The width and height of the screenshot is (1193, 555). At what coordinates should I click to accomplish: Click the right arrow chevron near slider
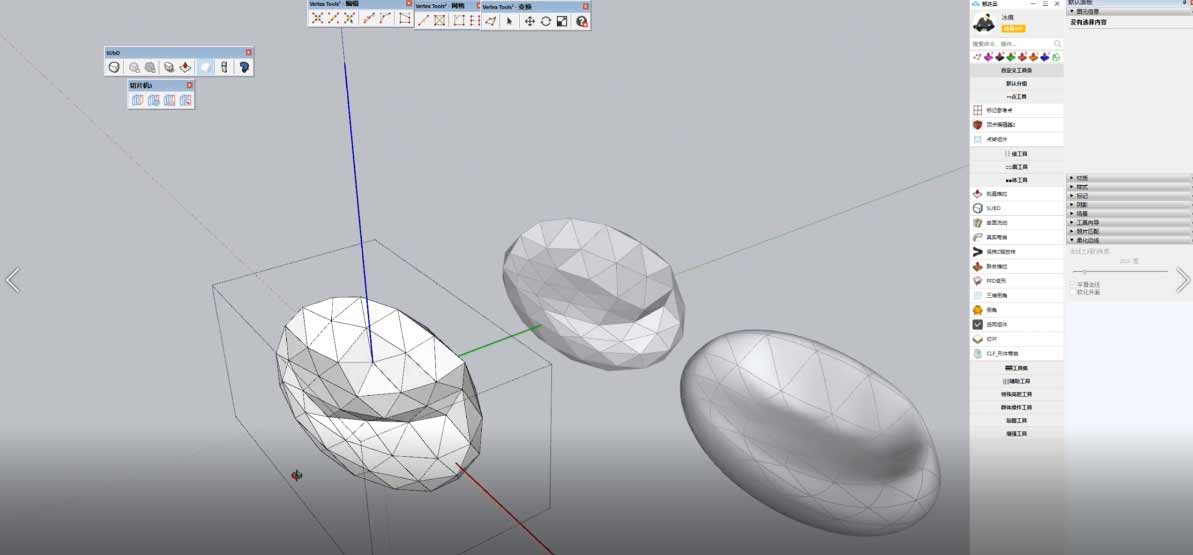coord(1182,280)
